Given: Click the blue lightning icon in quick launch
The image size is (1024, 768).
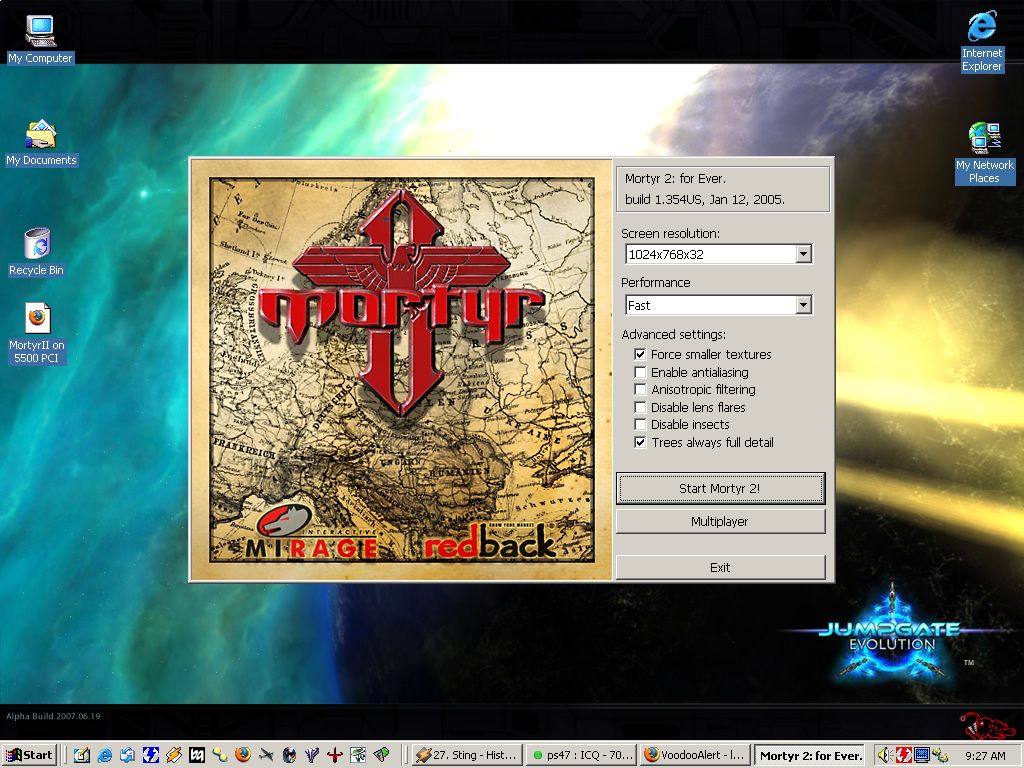Looking at the screenshot, I should pyautogui.click(x=151, y=755).
